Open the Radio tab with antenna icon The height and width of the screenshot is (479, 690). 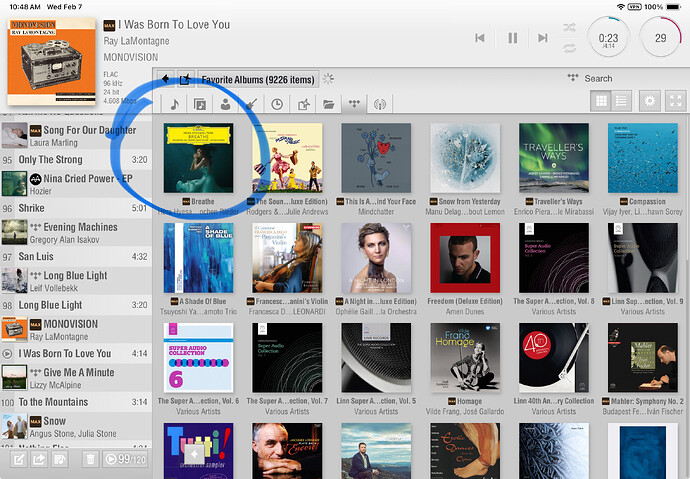click(x=380, y=104)
